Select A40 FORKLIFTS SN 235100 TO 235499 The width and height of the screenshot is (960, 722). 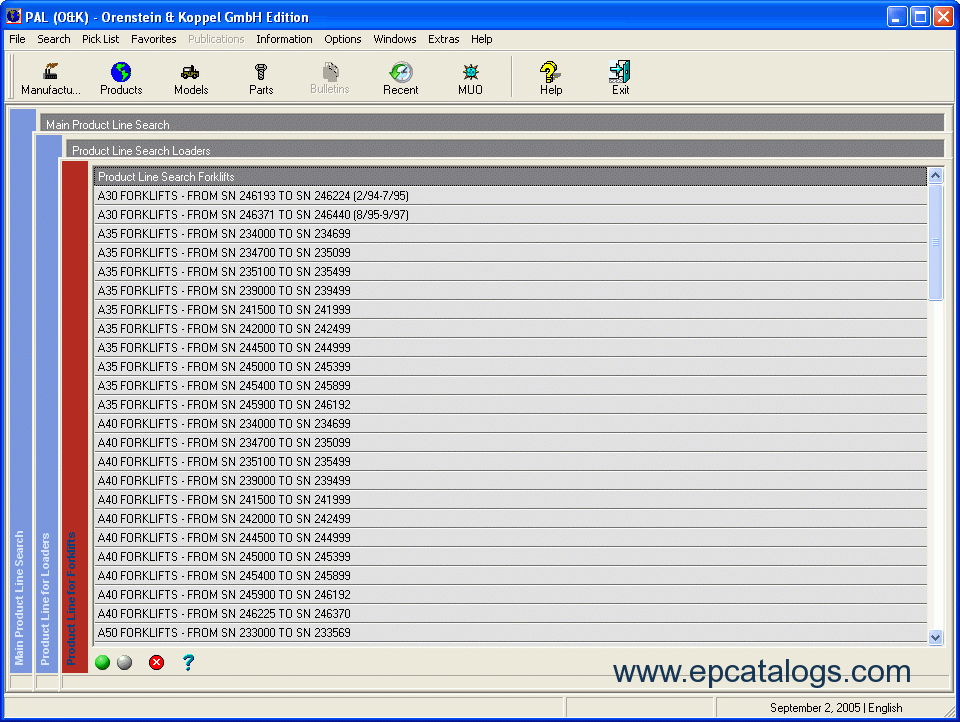click(x=510, y=462)
